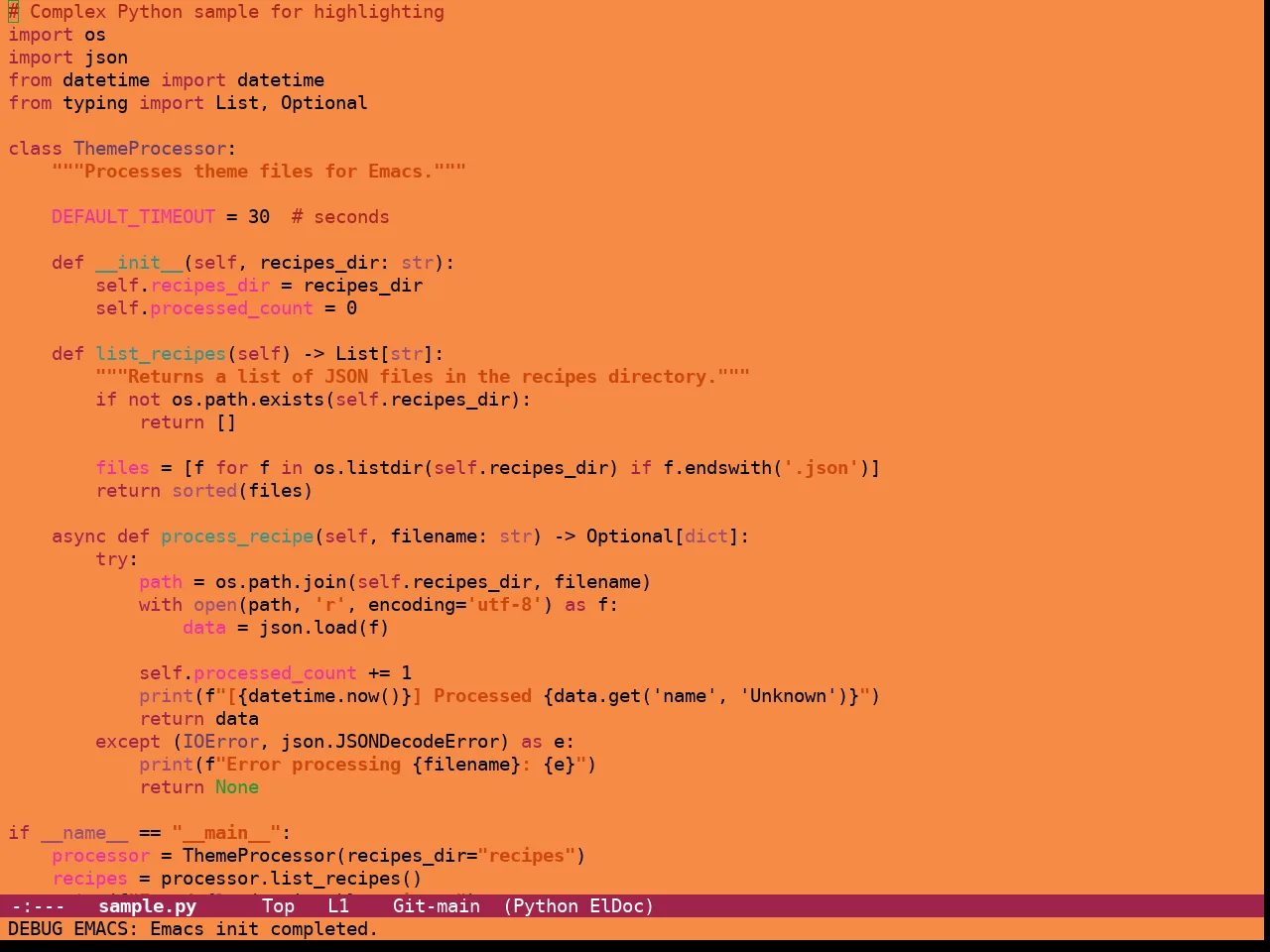
Task: Click 'sorted' in the return statement
Action: [x=204, y=491]
